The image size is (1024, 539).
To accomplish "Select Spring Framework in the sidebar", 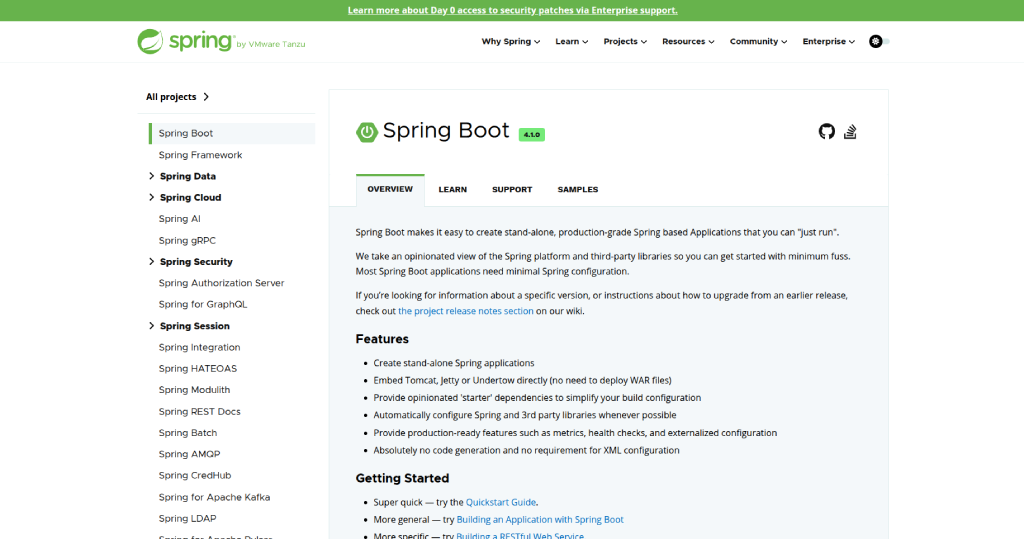I will click(200, 155).
